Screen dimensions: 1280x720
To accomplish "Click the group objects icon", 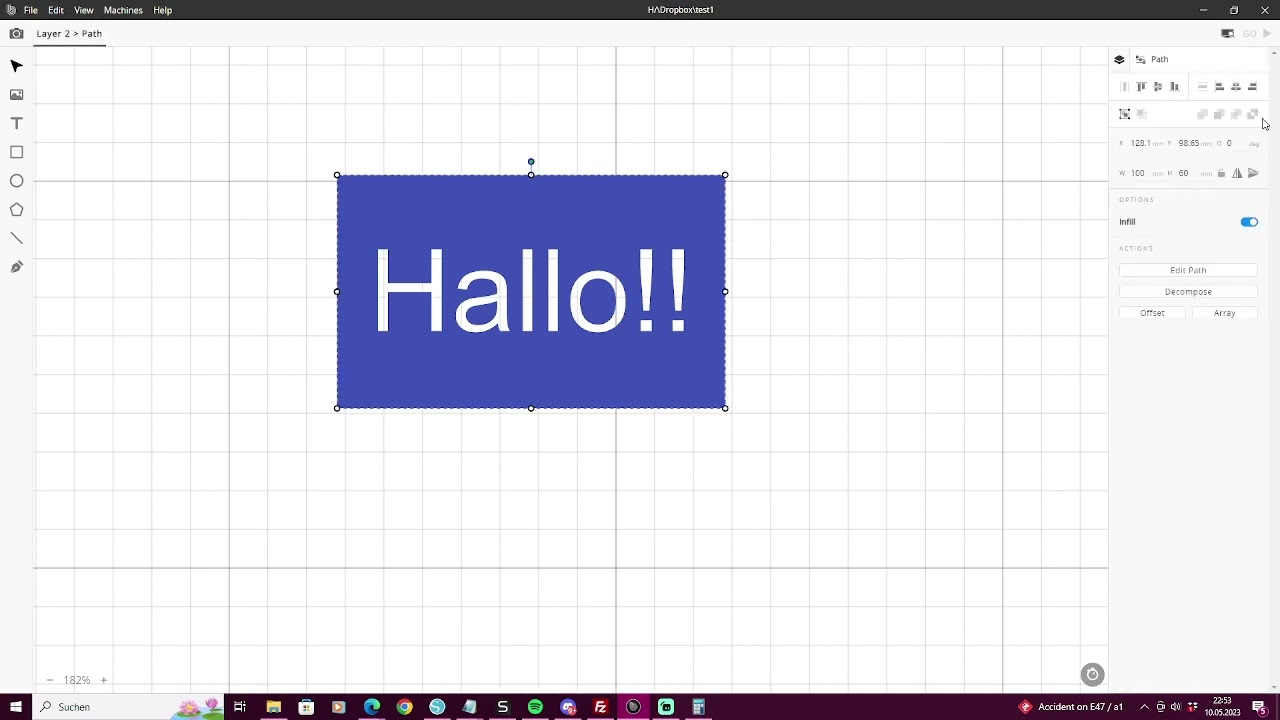I will [x=1125, y=114].
